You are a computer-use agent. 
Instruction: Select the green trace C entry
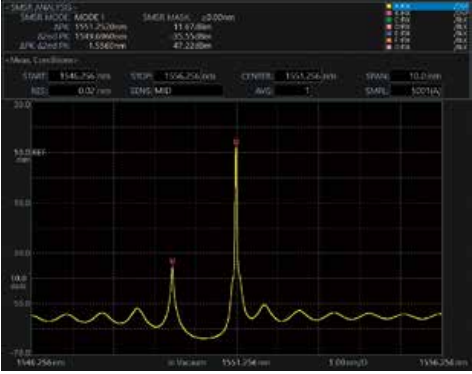(x=427, y=20)
